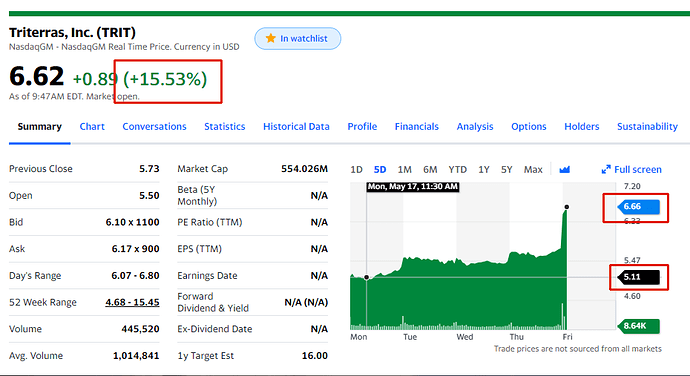Click the trade prices disclaimer text

click(578, 349)
